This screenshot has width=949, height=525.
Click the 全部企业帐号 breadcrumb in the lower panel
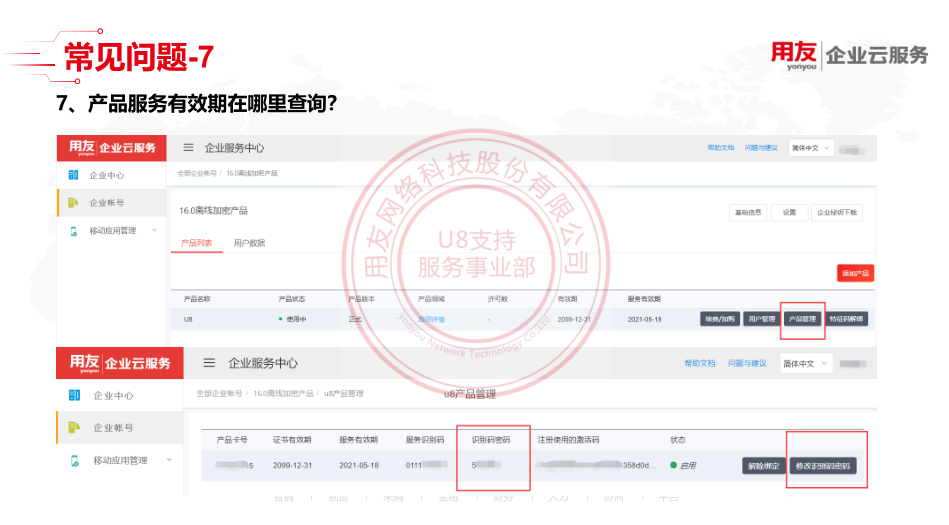219,395
